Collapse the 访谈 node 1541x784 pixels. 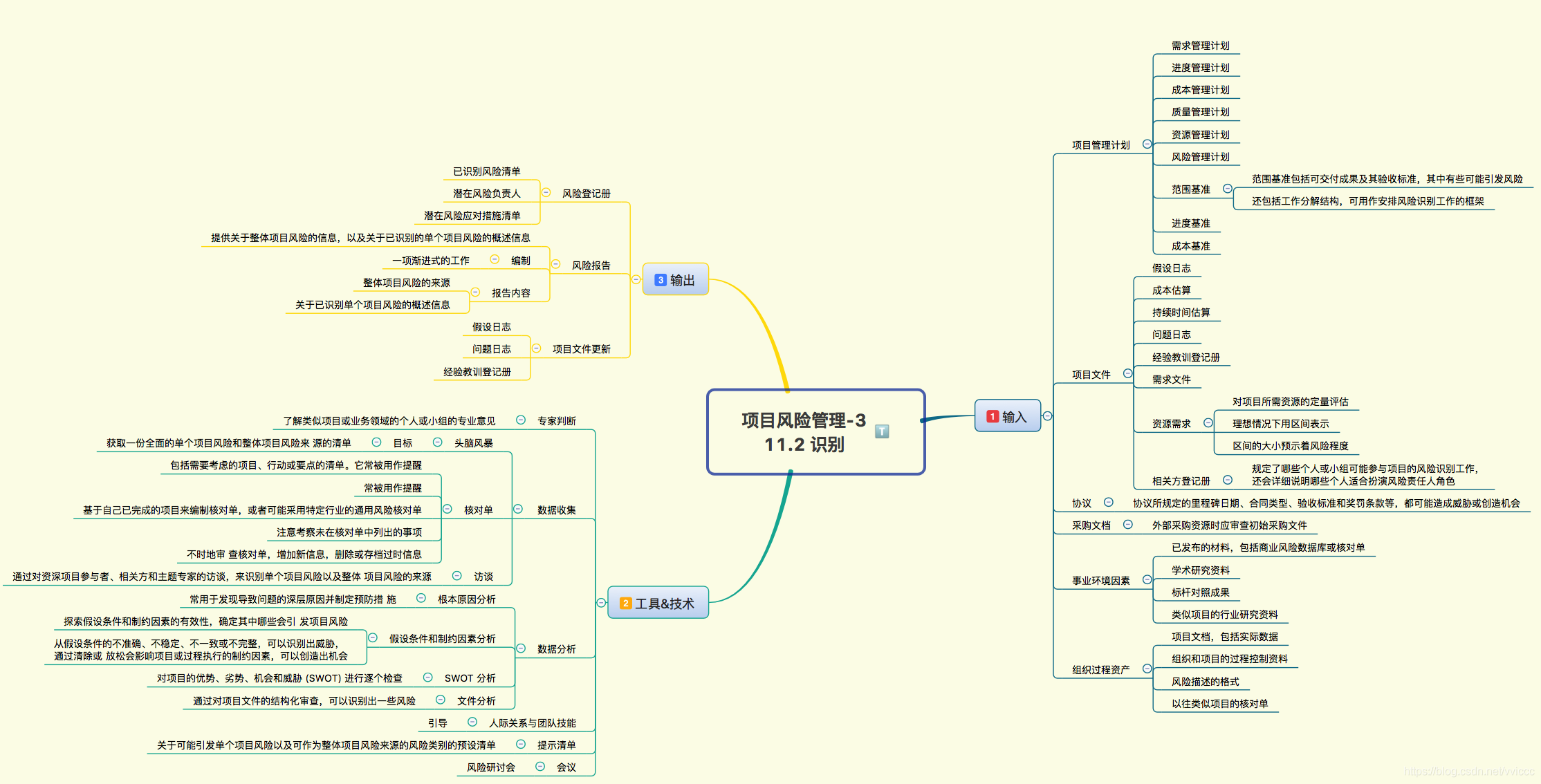(456, 576)
